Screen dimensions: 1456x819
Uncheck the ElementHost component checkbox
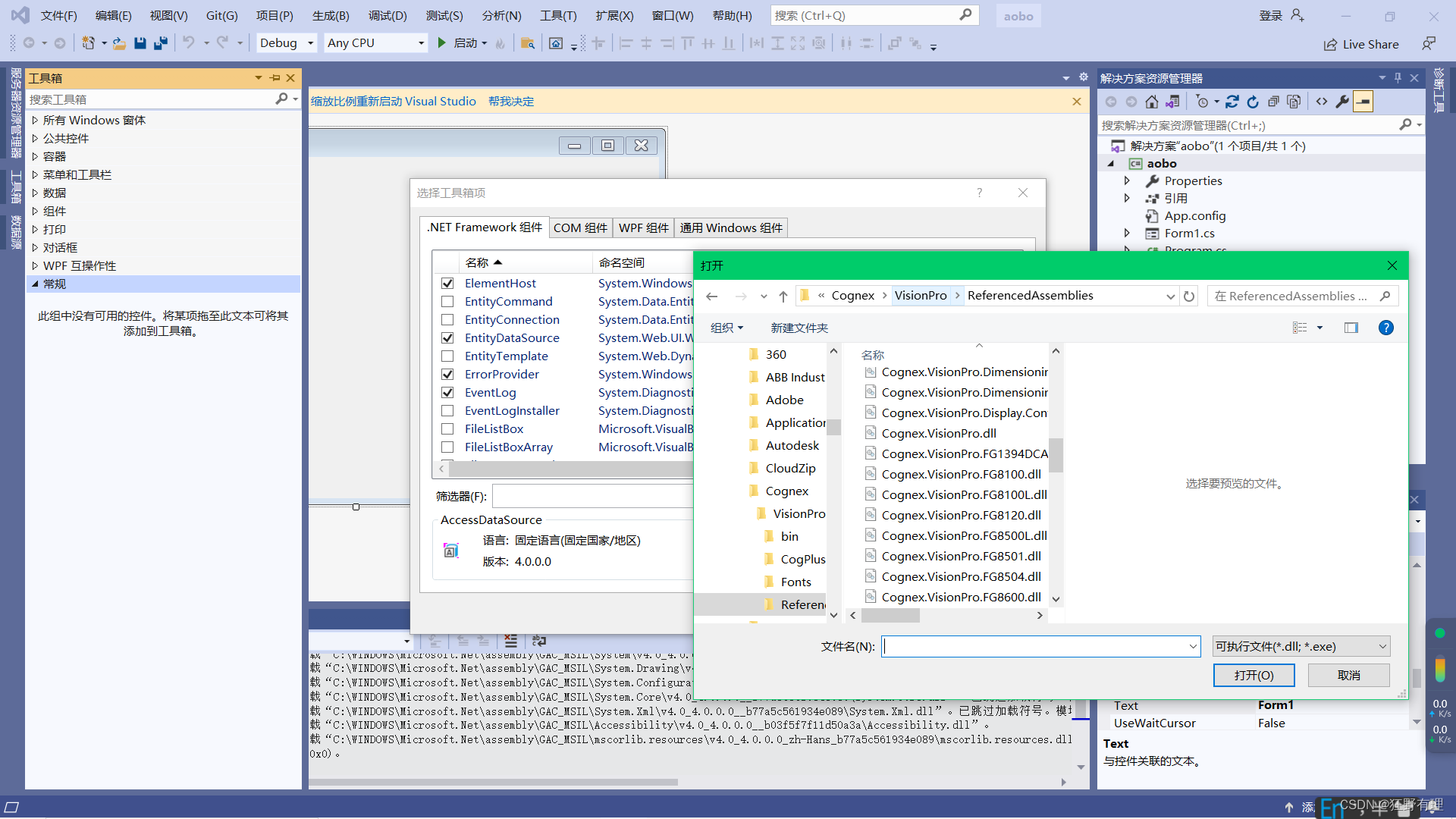[447, 283]
